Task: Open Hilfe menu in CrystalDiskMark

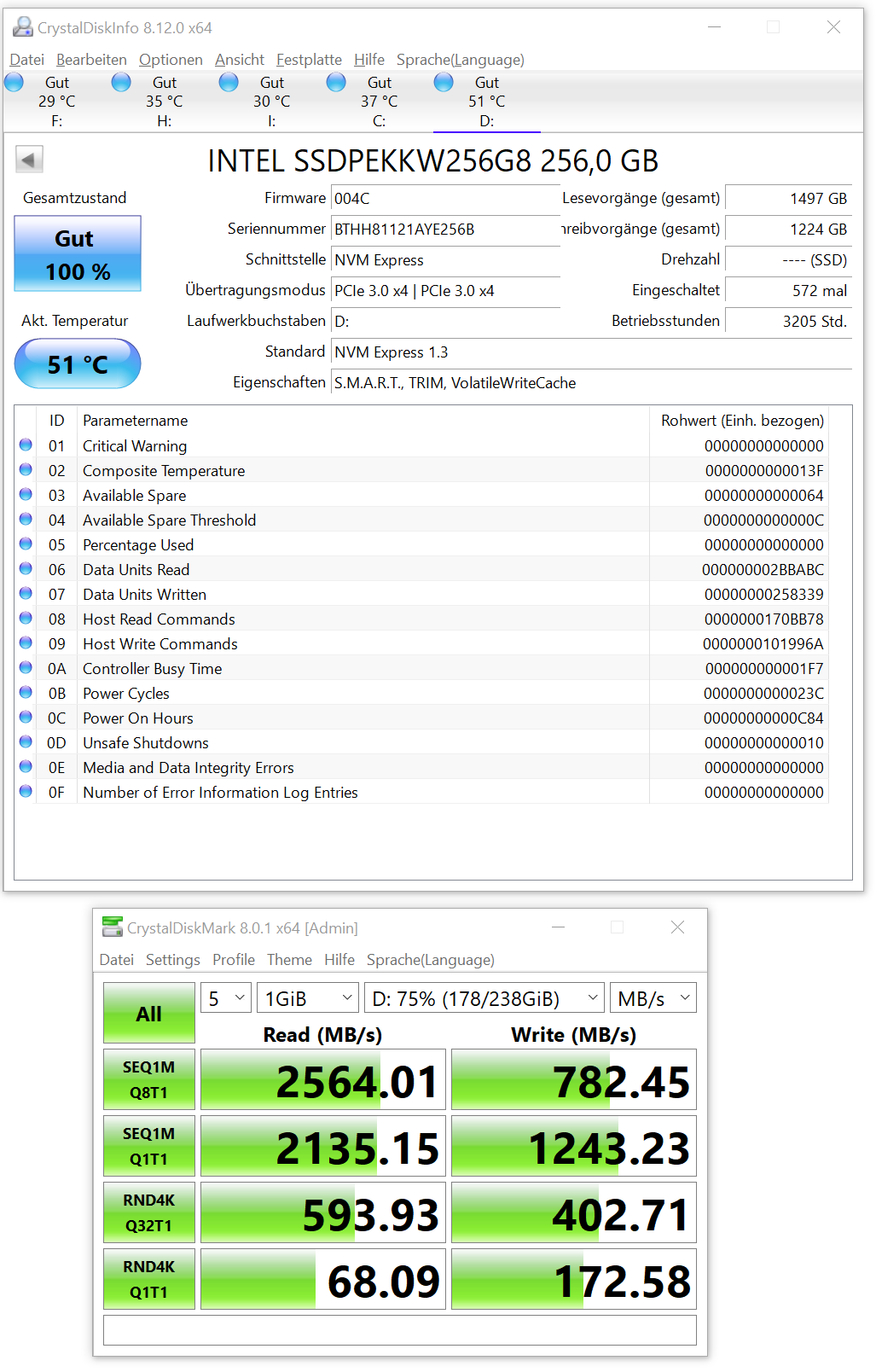Action: pos(339,960)
